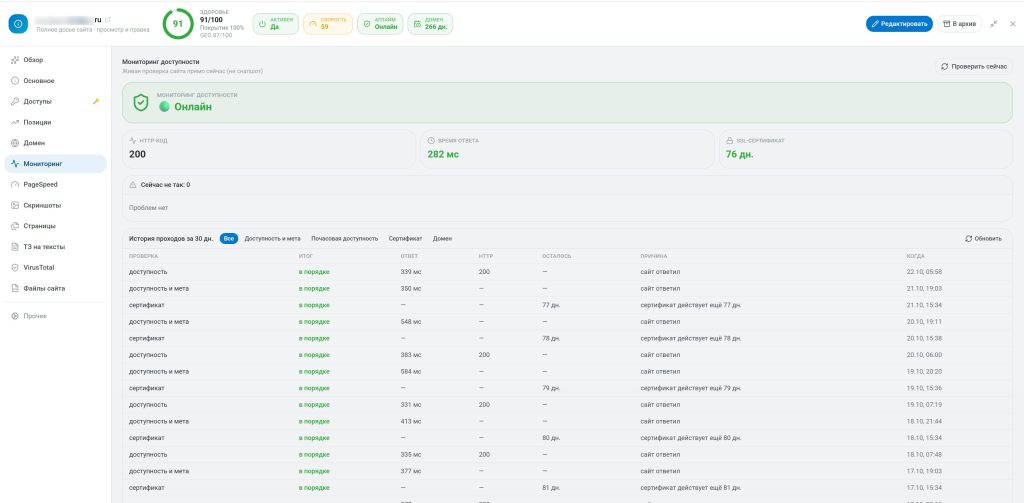Click the Осталось column header
Image resolution: width=1024 pixels, height=503 pixels.
point(556,256)
